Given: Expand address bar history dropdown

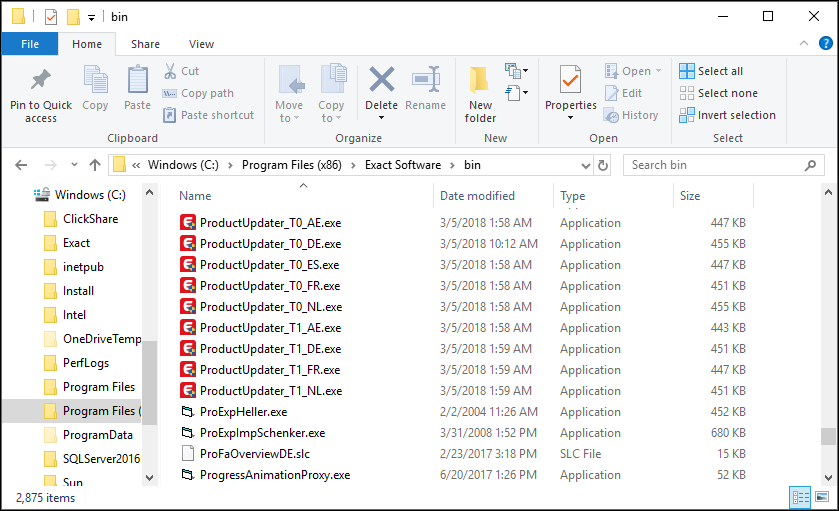Looking at the screenshot, I should click(x=586, y=166).
